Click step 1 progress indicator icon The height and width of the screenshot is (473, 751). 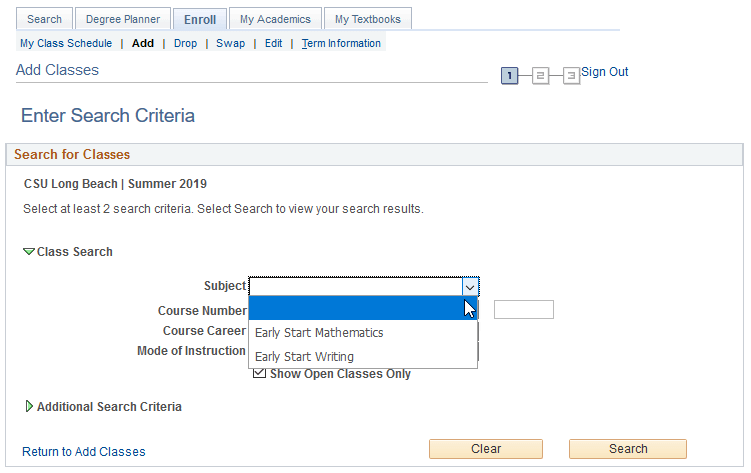[x=510, y=76]
